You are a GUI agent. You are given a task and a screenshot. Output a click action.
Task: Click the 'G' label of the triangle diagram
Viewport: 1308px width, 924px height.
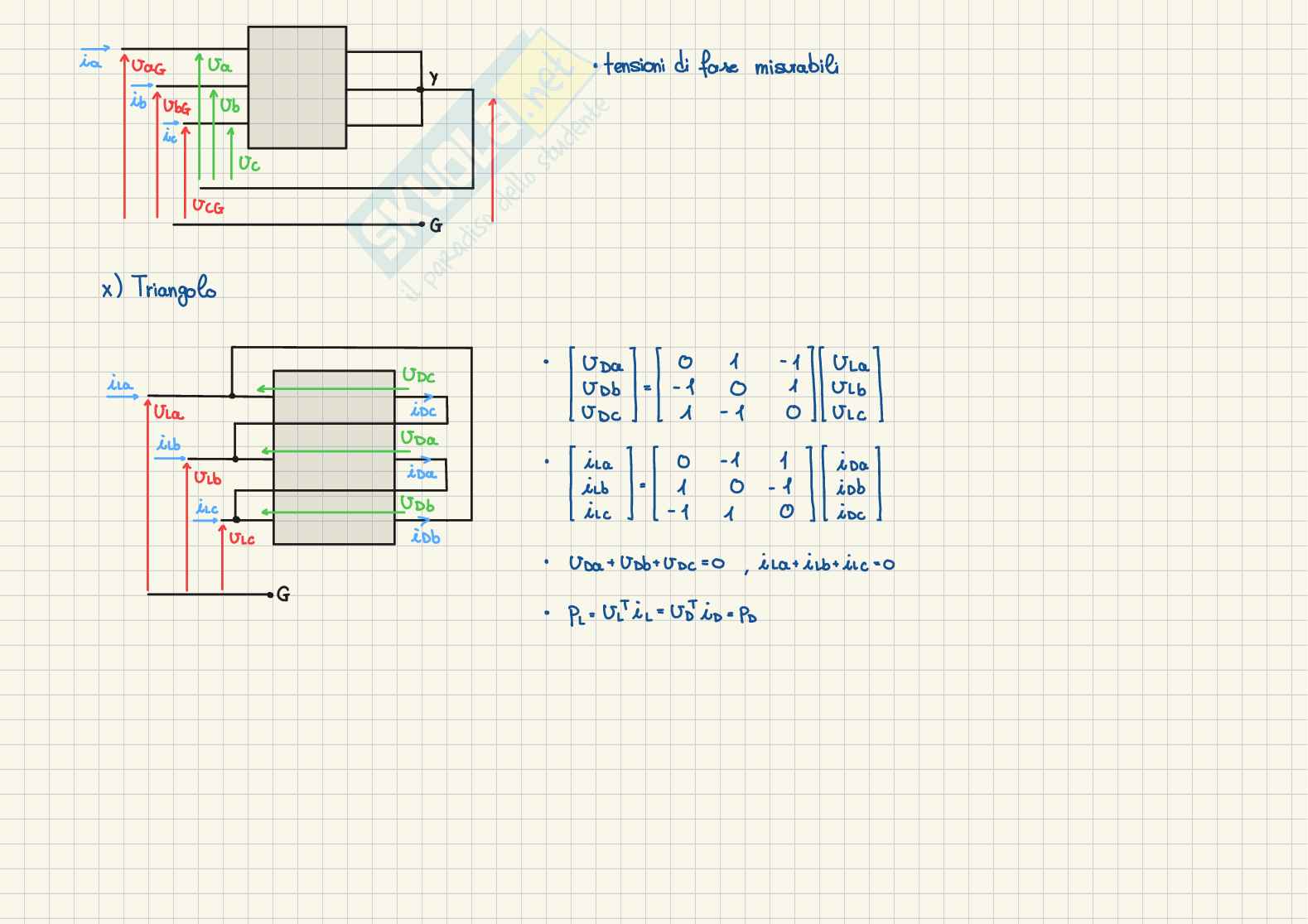pos(283,594)
